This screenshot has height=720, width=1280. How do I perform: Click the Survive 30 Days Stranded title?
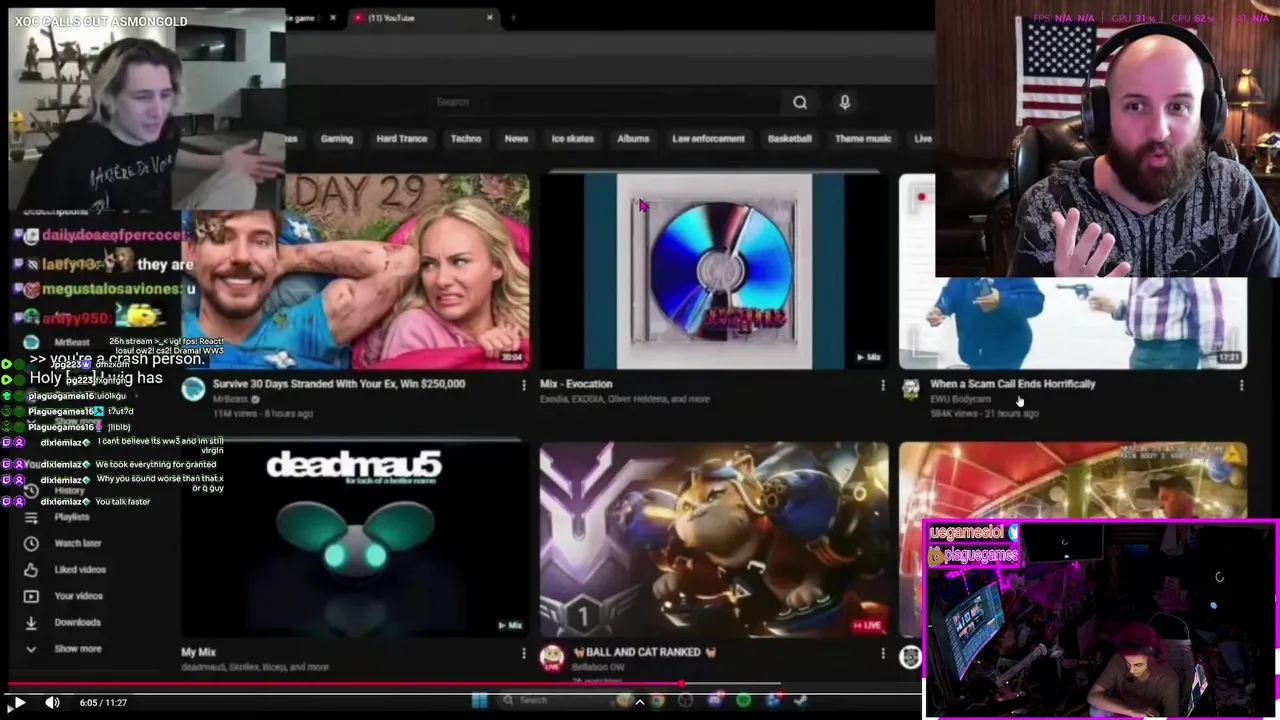pos(339,384)
